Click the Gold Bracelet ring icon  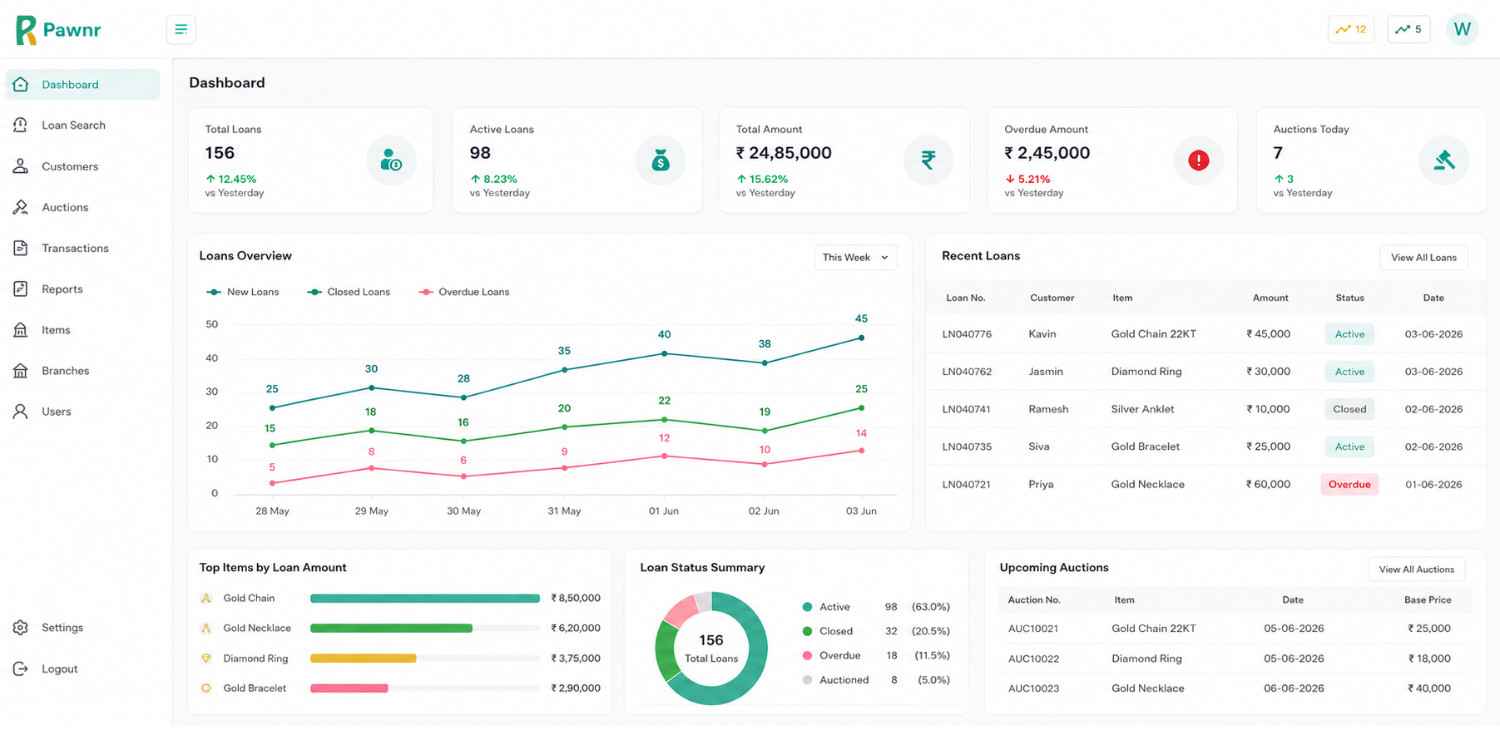pyautogui.click(x=206, y=688)
